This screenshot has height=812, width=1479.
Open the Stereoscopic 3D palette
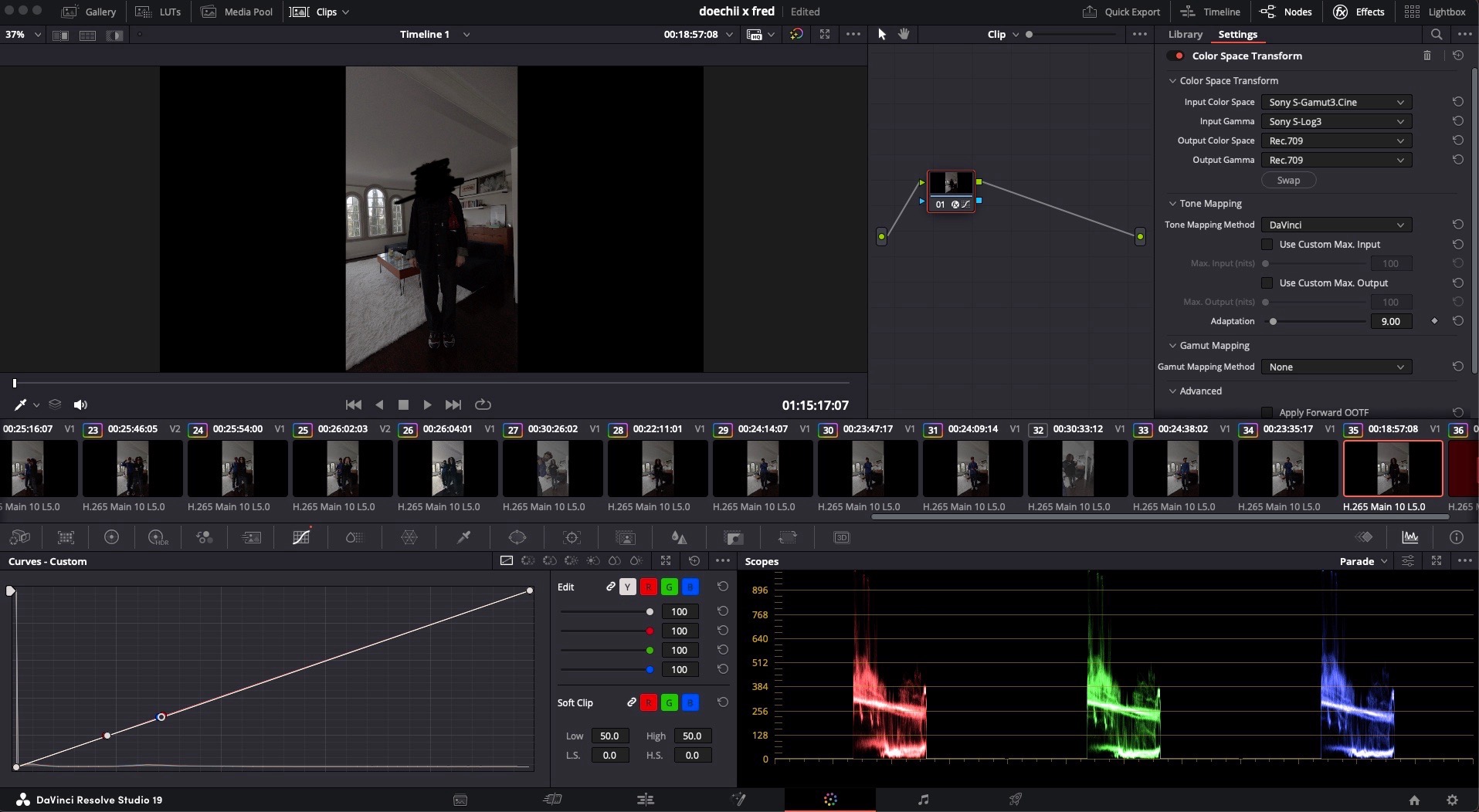842,537
